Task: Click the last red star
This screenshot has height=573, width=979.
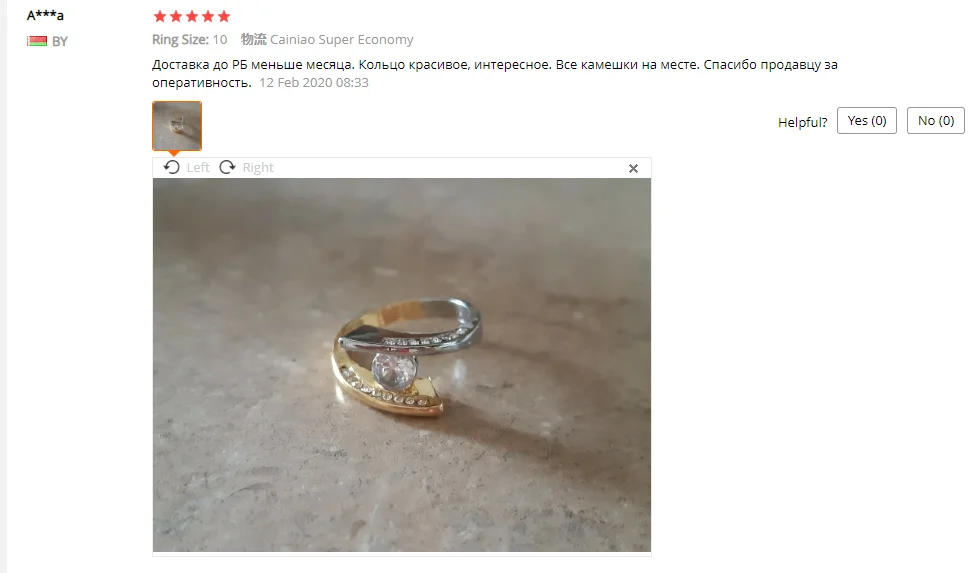Action: pyautogui.click(x=224, y=16)
